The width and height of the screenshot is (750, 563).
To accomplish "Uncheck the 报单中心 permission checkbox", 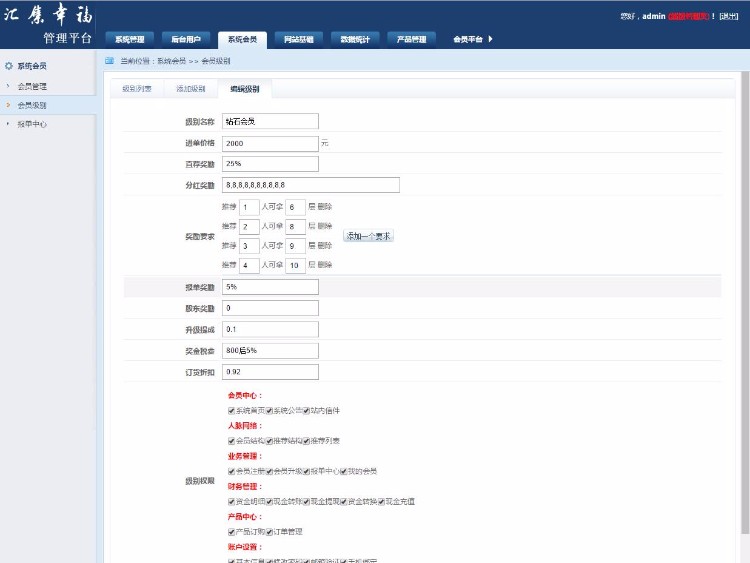I will 307,472.
